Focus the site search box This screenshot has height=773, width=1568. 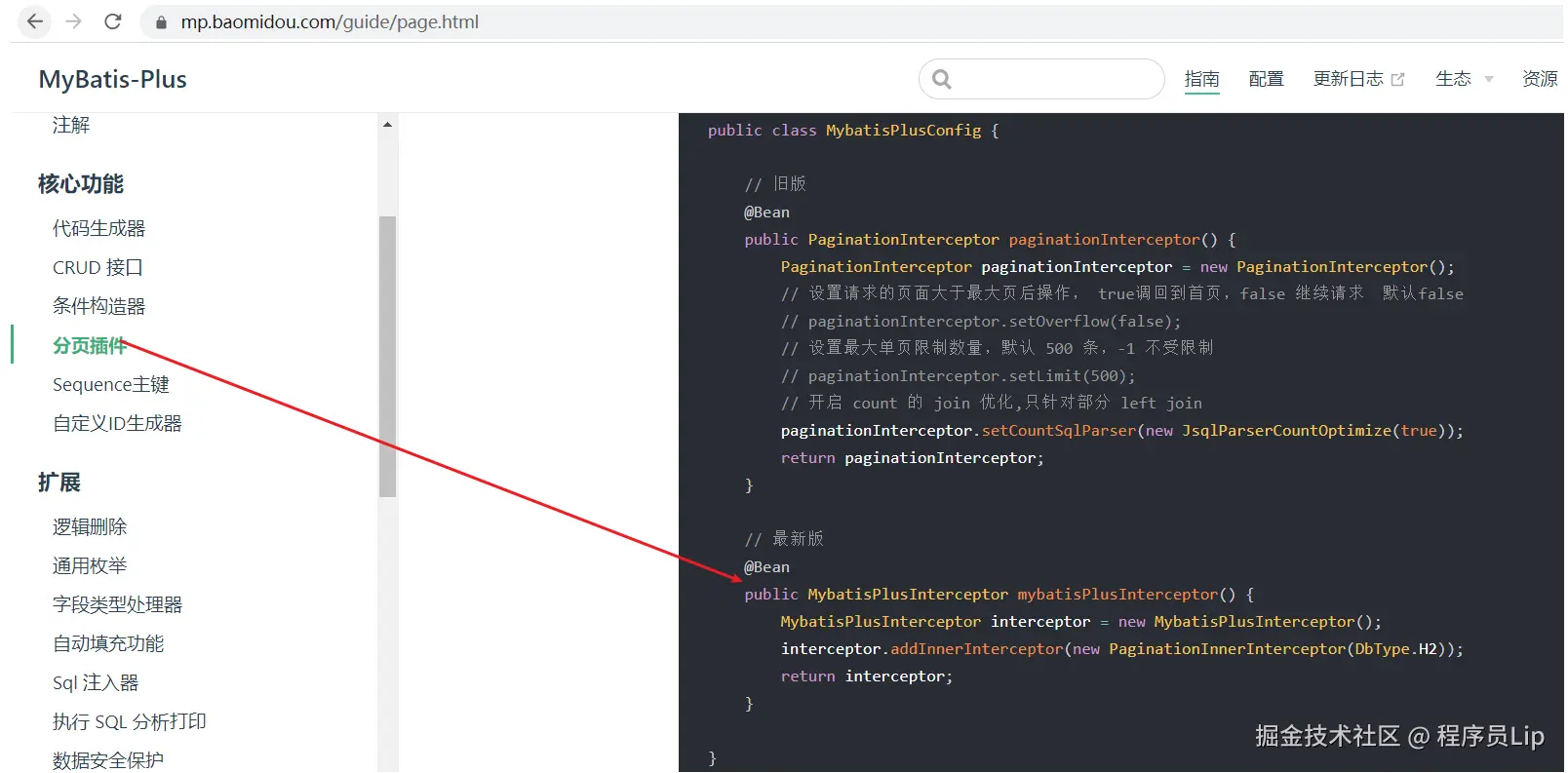(1041, 79)
